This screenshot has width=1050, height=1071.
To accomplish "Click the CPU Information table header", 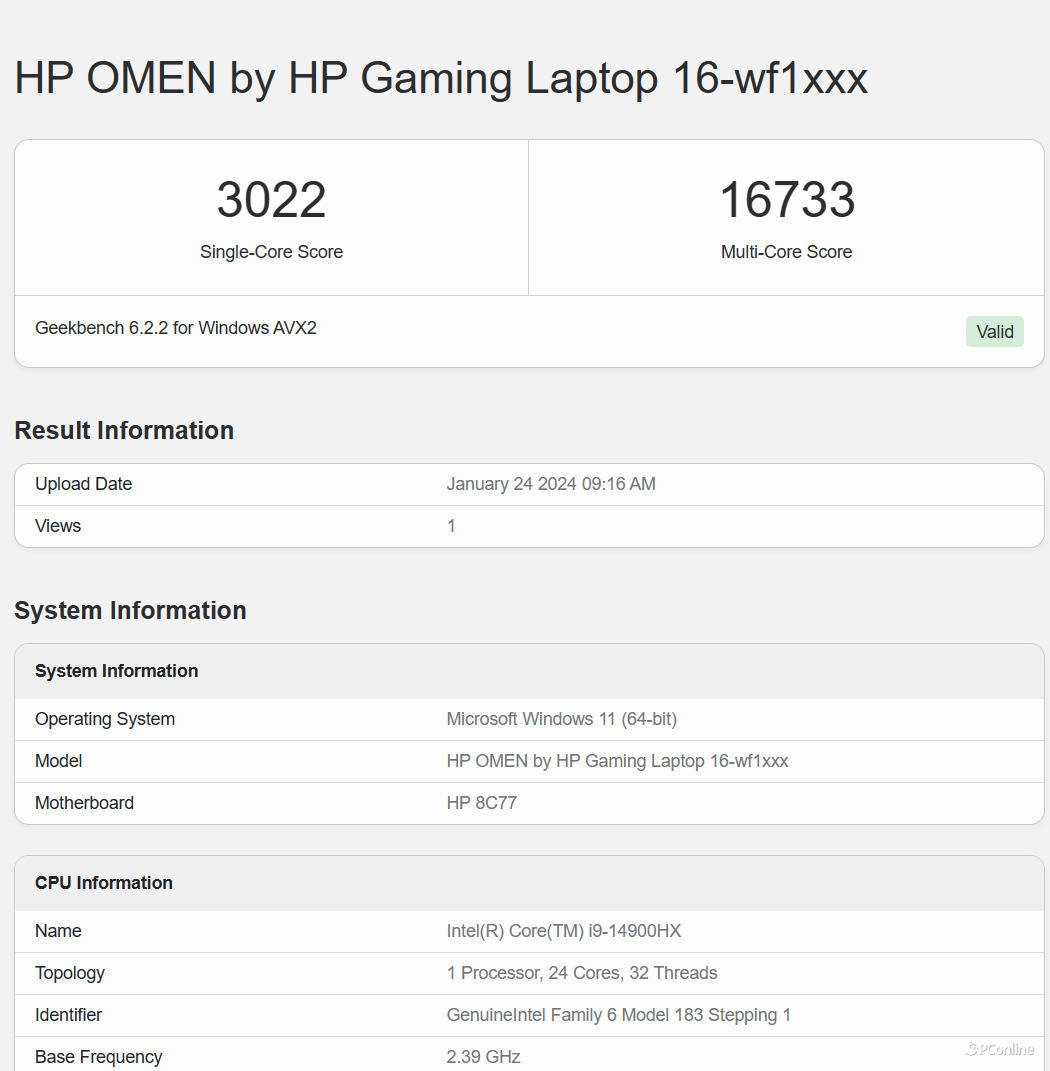I will click(104, 883).
